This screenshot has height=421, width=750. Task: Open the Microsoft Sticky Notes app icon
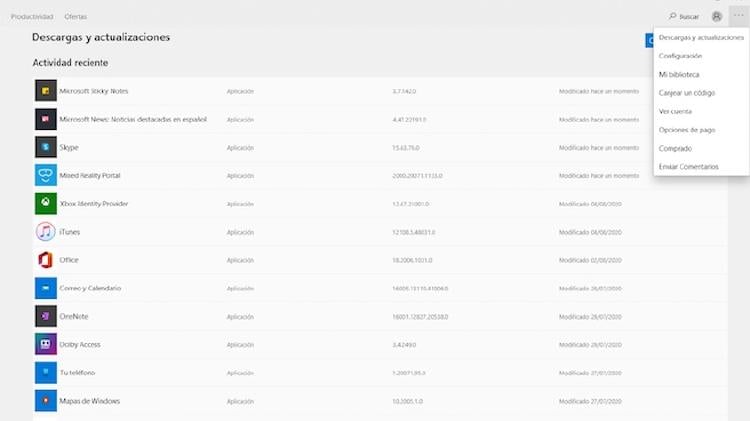(x=45, y=91)
